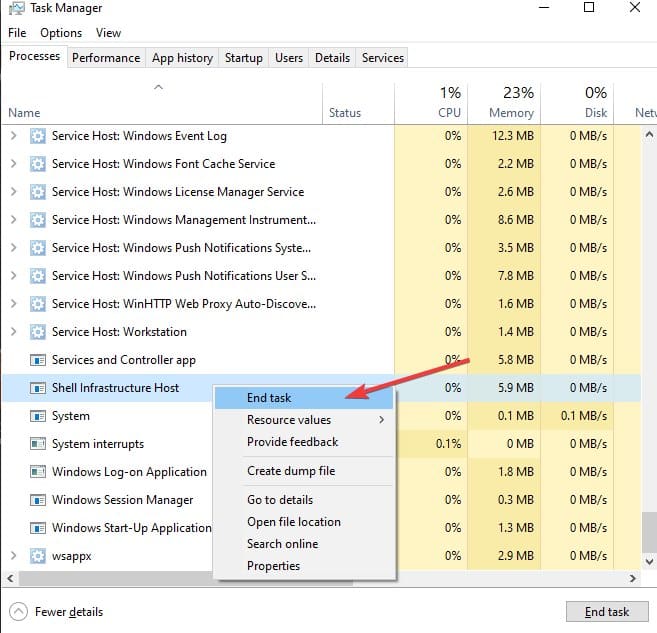Select the Windows Session Manager row name
Screen dimensions: 657x633
(122, 500)
